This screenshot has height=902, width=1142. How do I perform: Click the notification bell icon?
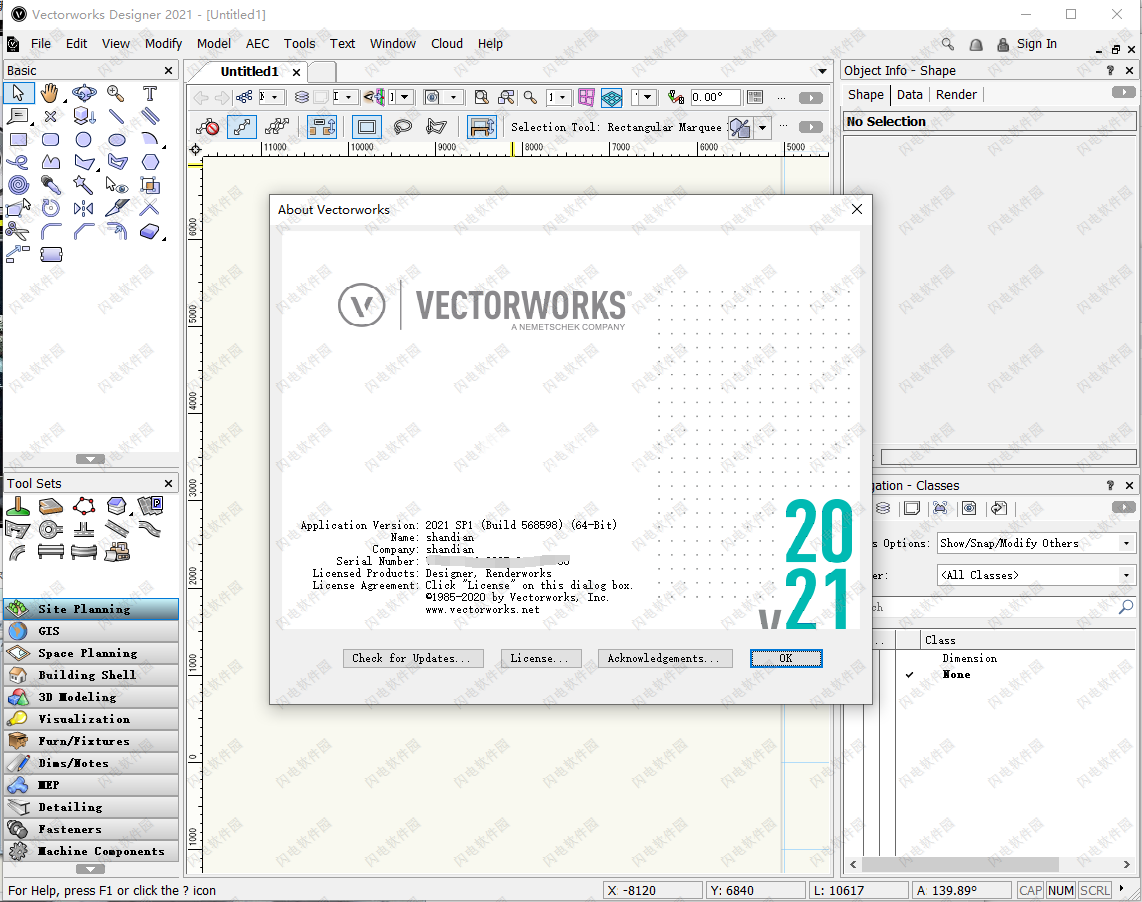976,44
